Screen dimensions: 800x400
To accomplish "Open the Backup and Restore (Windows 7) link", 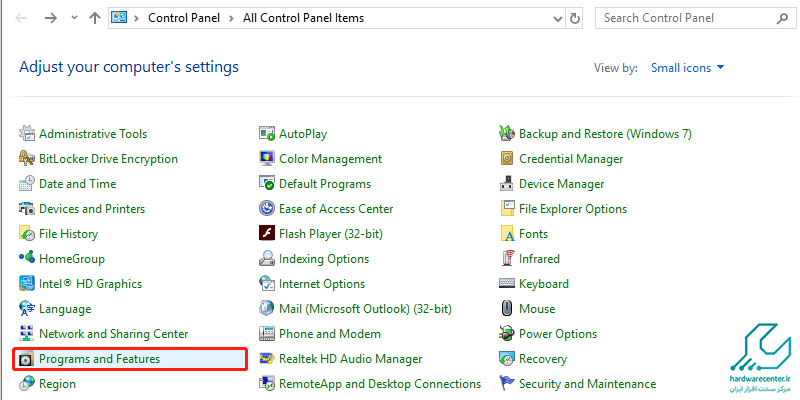I will pos(605,134).
